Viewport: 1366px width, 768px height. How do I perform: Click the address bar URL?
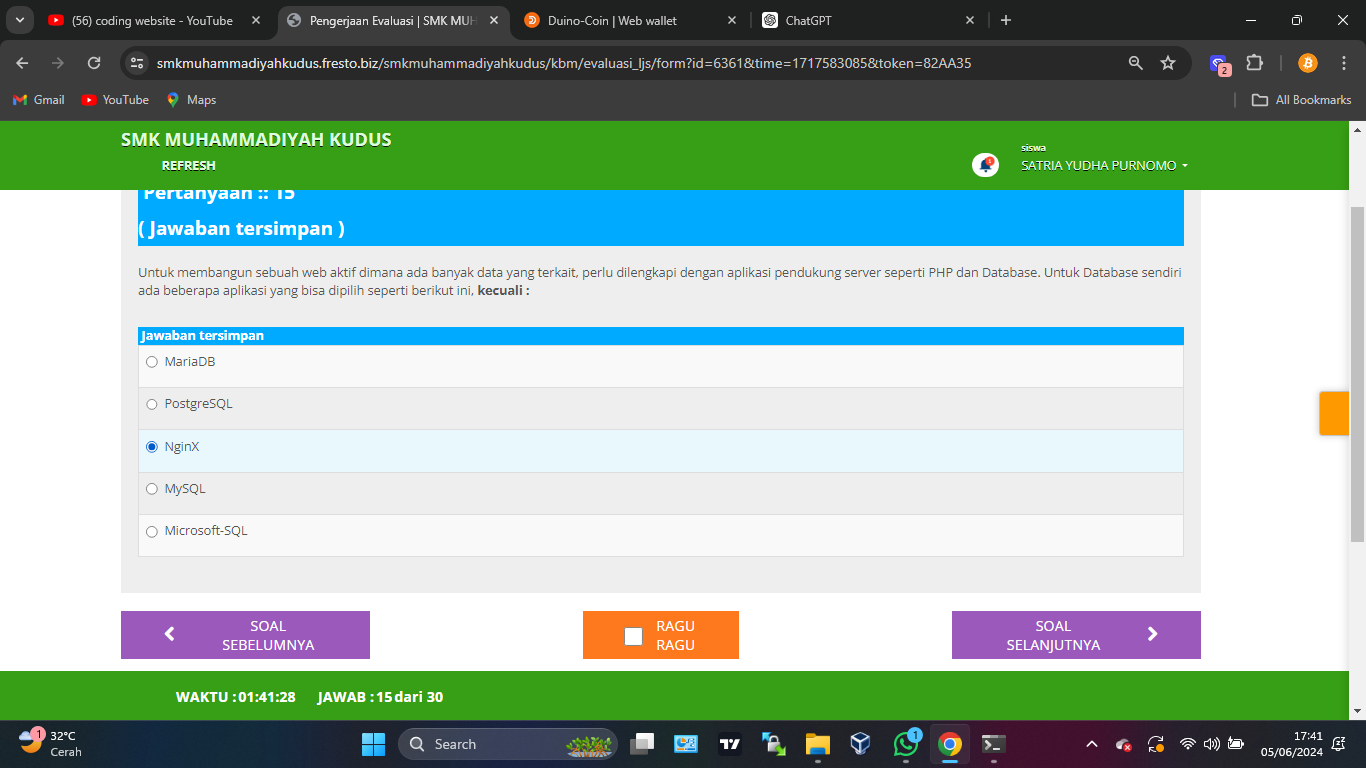pyautogui.click(x=564, y=63)
